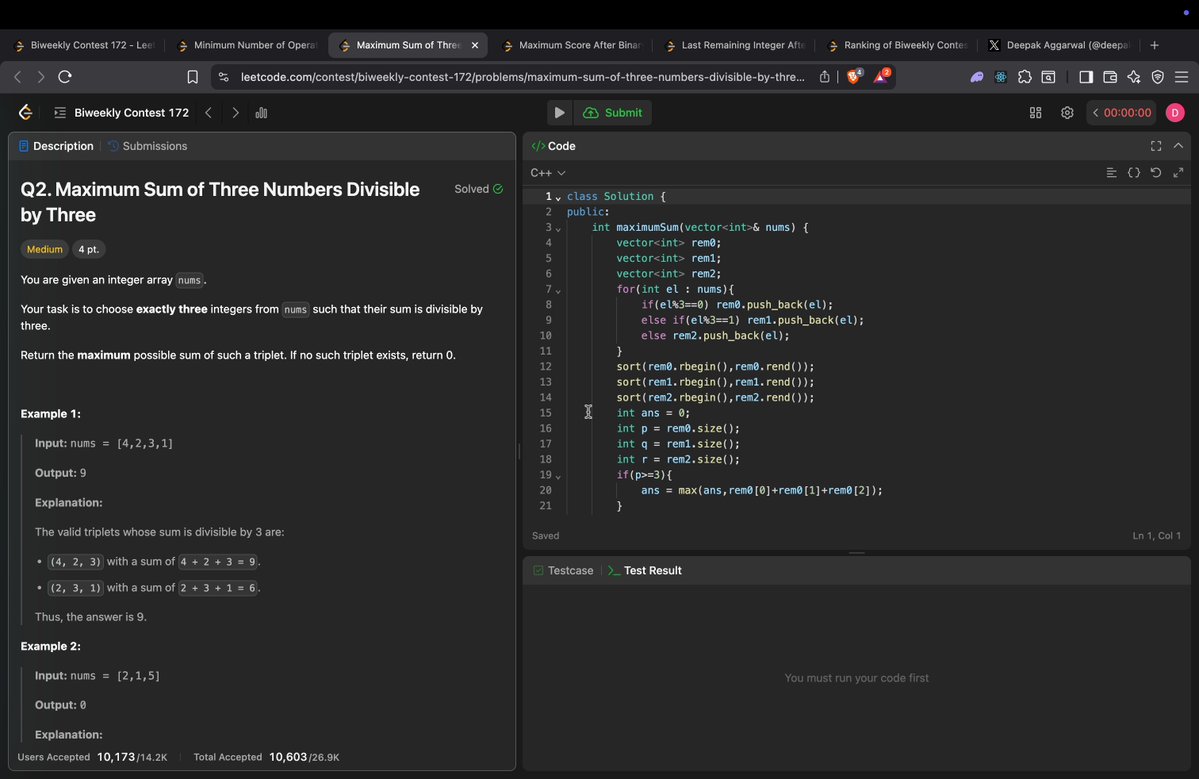Open the VPN shield icon
The width and height of the screenshot is (1199, 779).
1158,76
